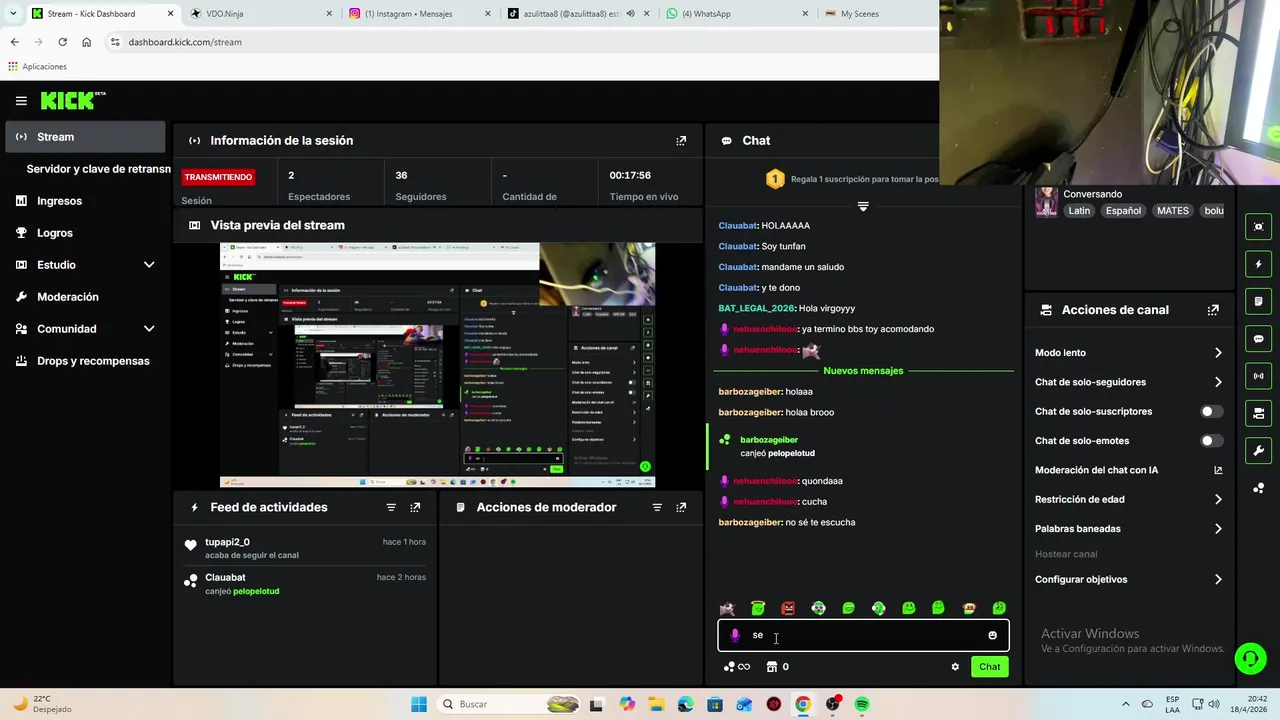Click the broadcast signal icon in the right sidebar
This screenshot has width=1280, height=720.
pos(1258,376)
